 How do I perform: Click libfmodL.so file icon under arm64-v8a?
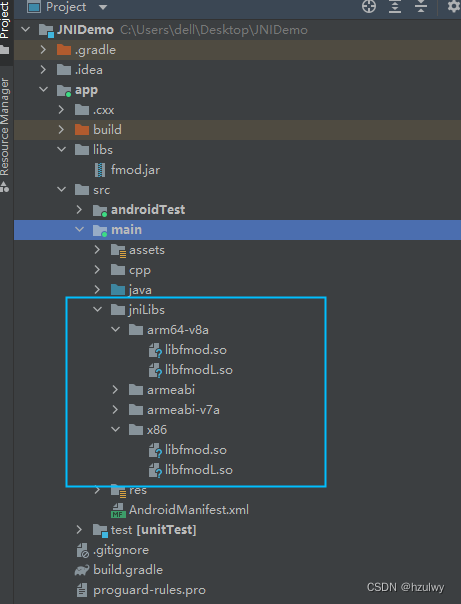tap(155, 371)
